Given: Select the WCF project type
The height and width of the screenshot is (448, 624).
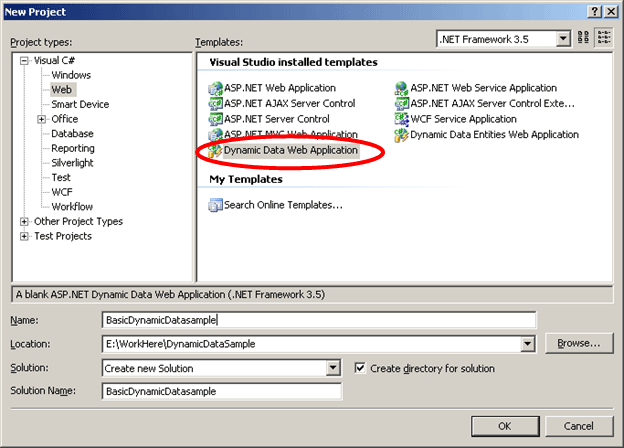Looking at the screenshot, I should click(x=62, y=192).
